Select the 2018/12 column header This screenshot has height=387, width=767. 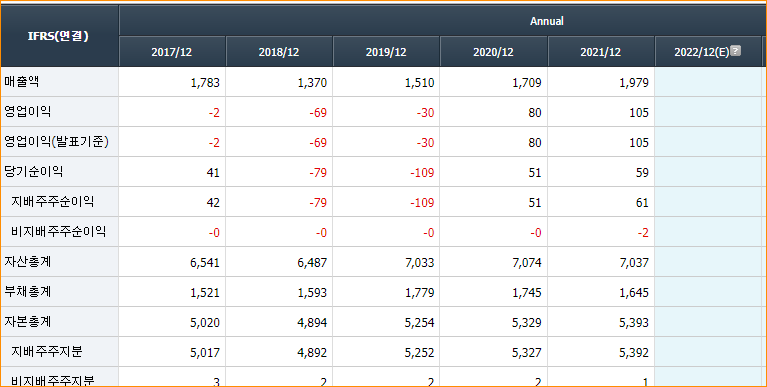pos(279,52)
